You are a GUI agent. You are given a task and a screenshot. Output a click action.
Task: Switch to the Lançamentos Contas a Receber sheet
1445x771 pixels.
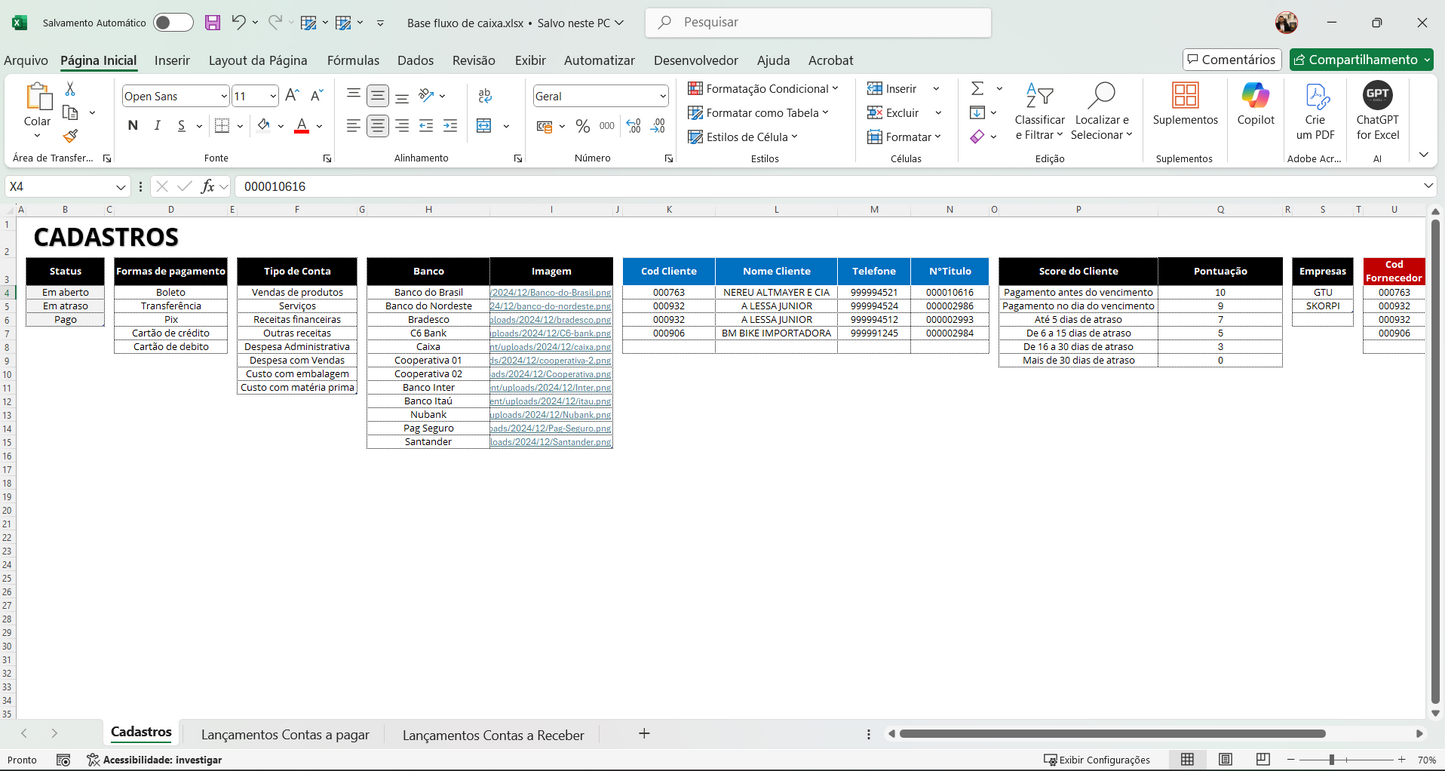492,735
